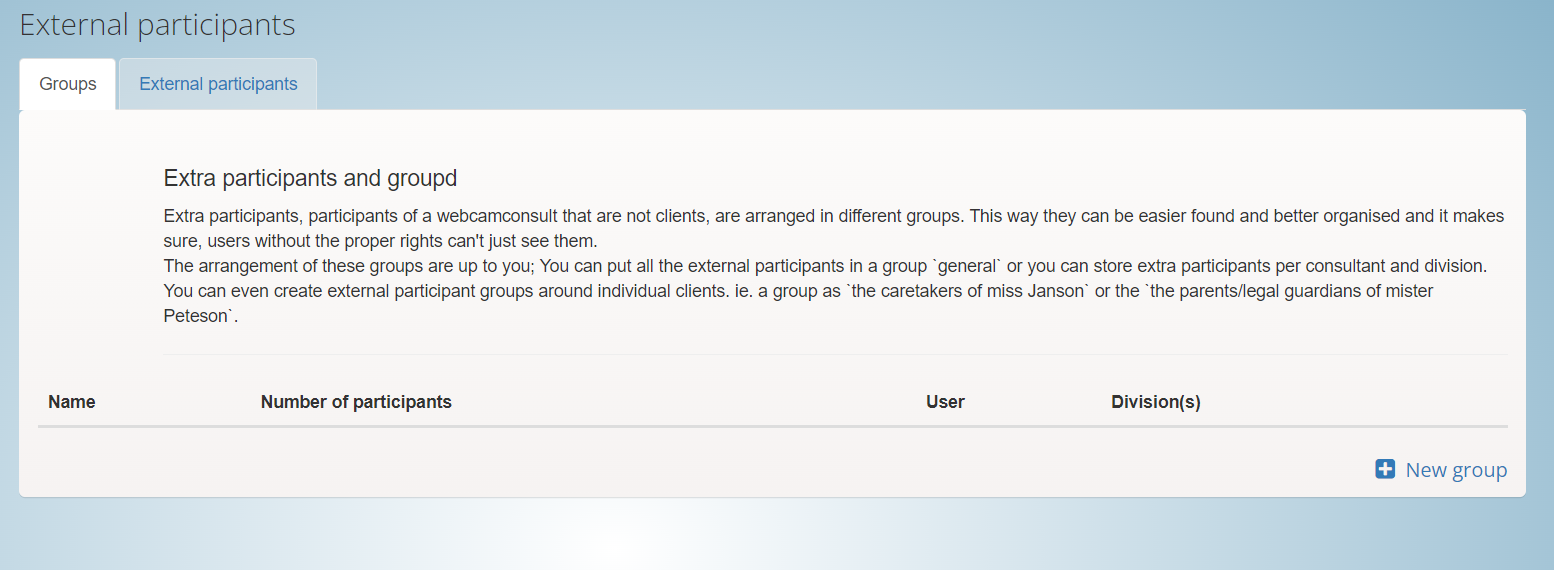The image size is (1554, 570).
Task: Switch to the Groups tab
Action: (x=68, y=84)
